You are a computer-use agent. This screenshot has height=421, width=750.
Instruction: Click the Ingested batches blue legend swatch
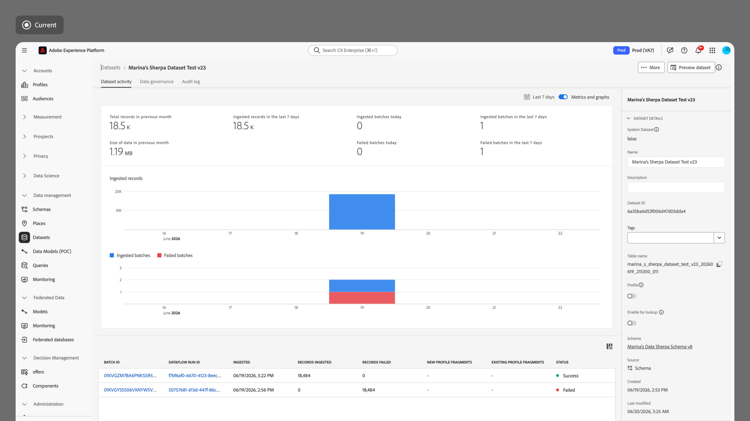112,255
